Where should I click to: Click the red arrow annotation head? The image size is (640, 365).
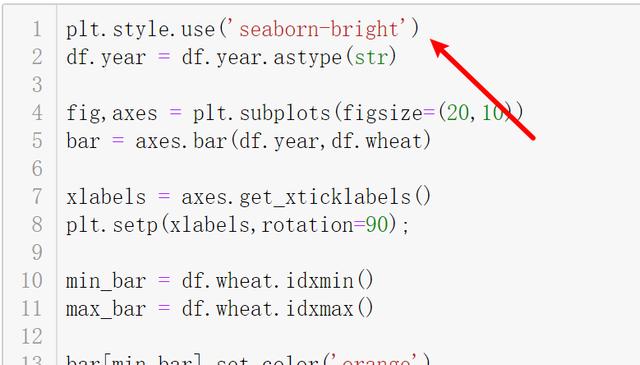pyautogui.click(x=441, y=48)
